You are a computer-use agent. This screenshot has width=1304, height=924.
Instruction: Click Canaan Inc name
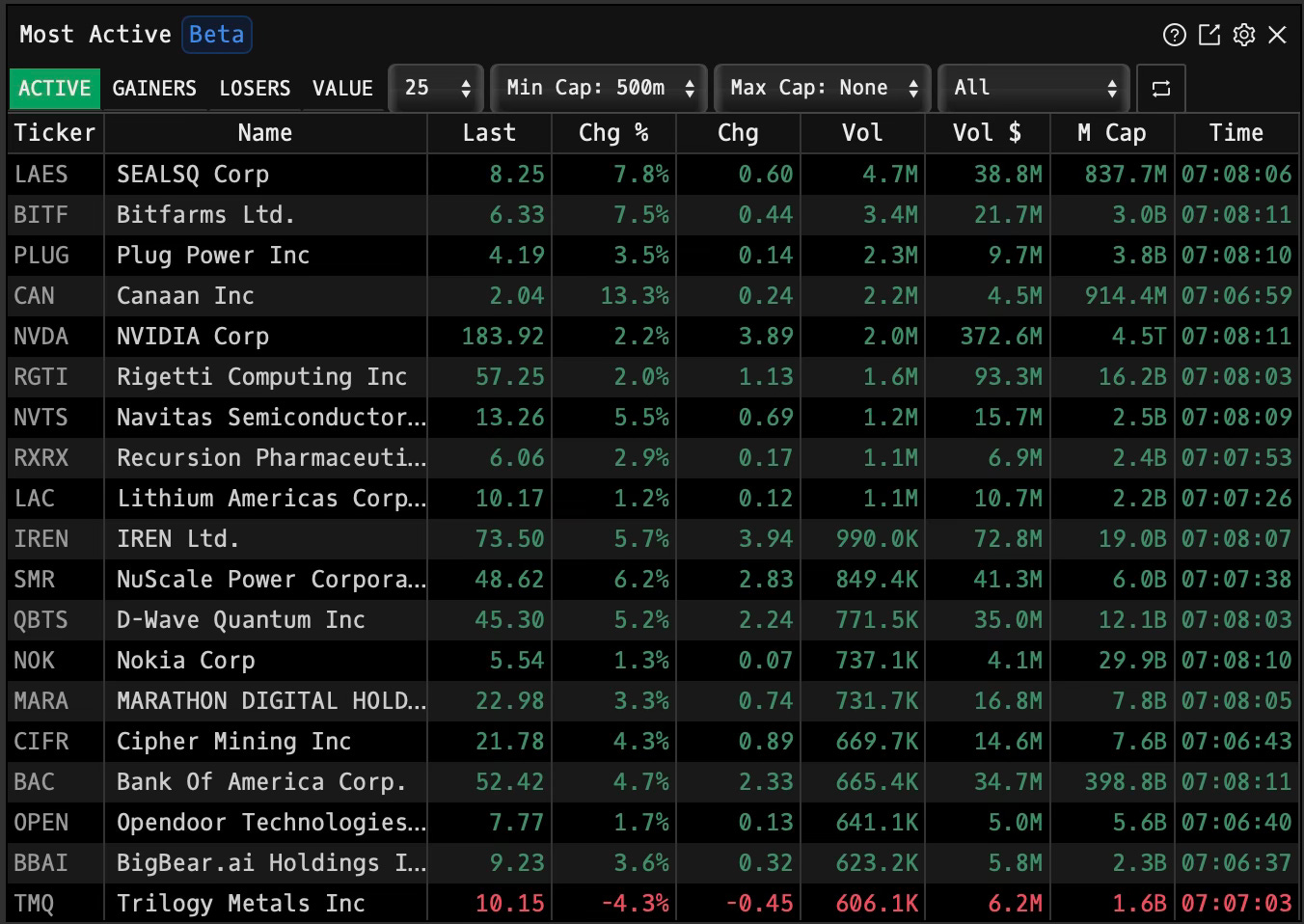coord(185,296)
